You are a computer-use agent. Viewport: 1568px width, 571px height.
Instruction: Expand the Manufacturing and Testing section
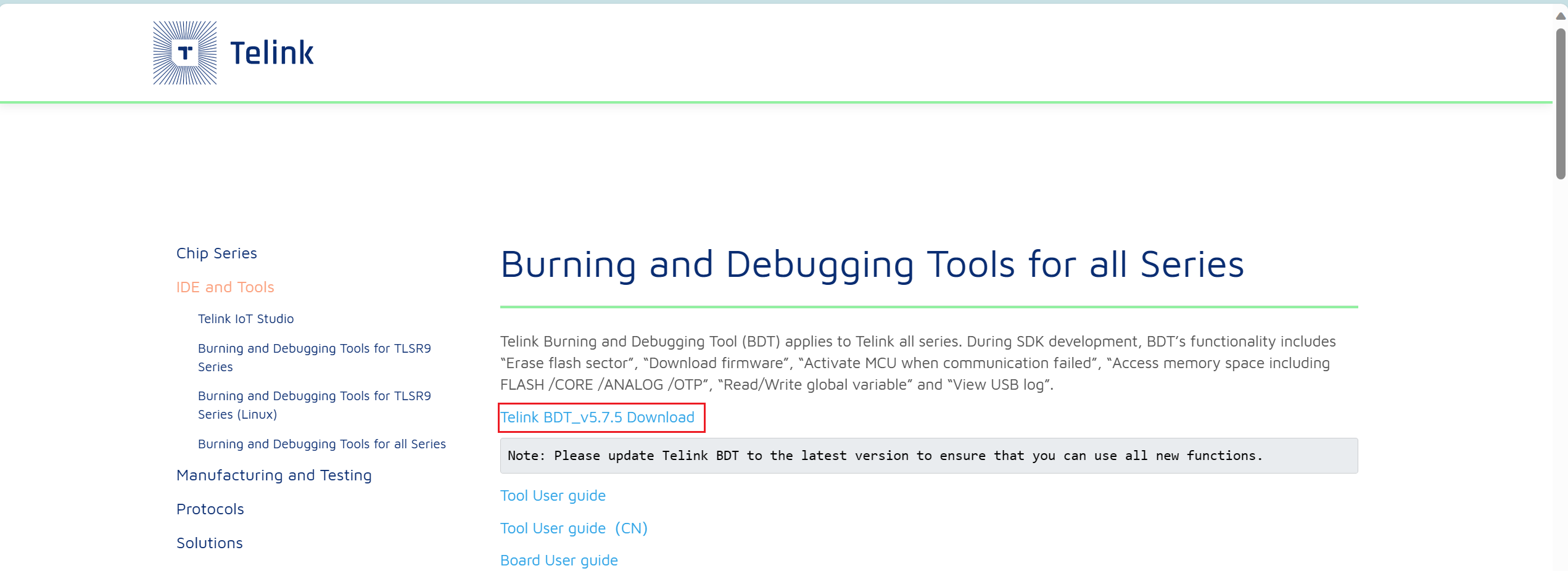[x=274, y=475]
